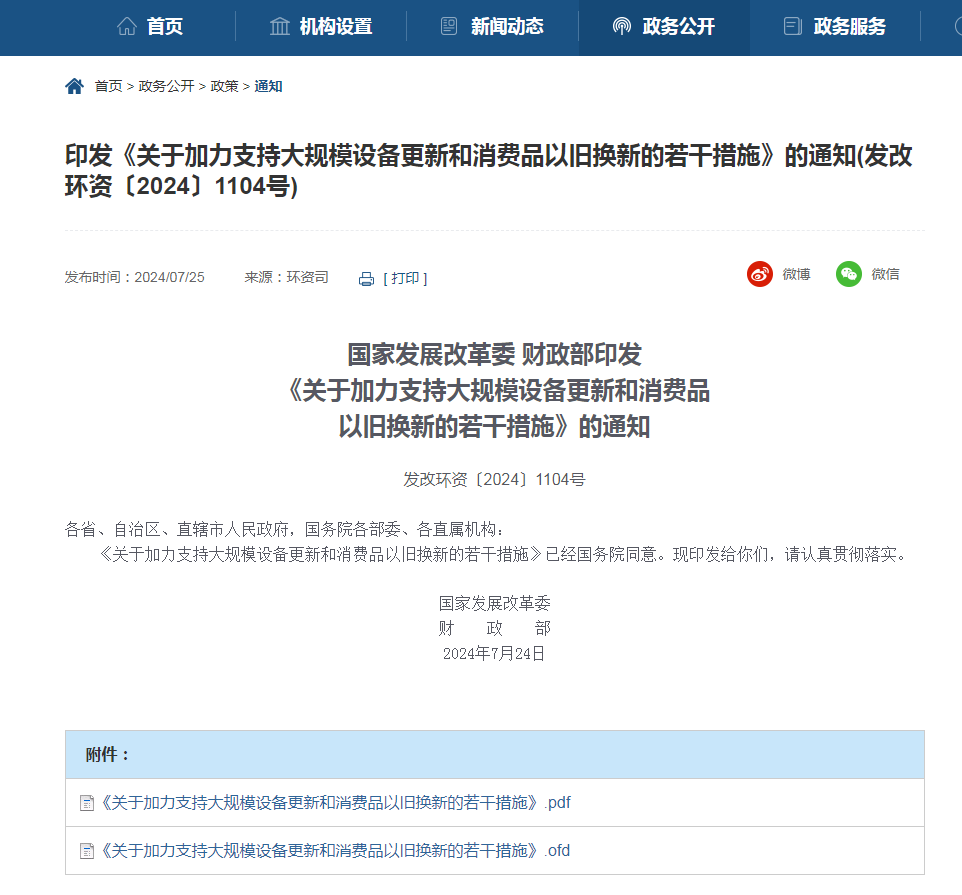Click the 微博 share label
962x895 pixels.
pyautogui.click(x=796, y=274)
